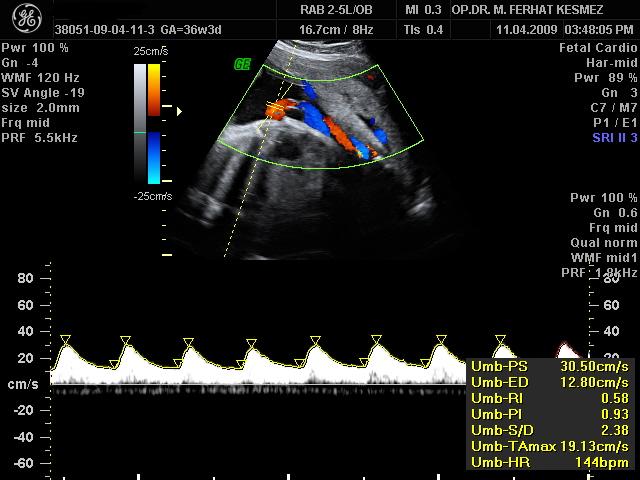The height and width of the screenshot is (480, 640).
Task: Select the Umb-PS measurement row
Action: point(549,366)
